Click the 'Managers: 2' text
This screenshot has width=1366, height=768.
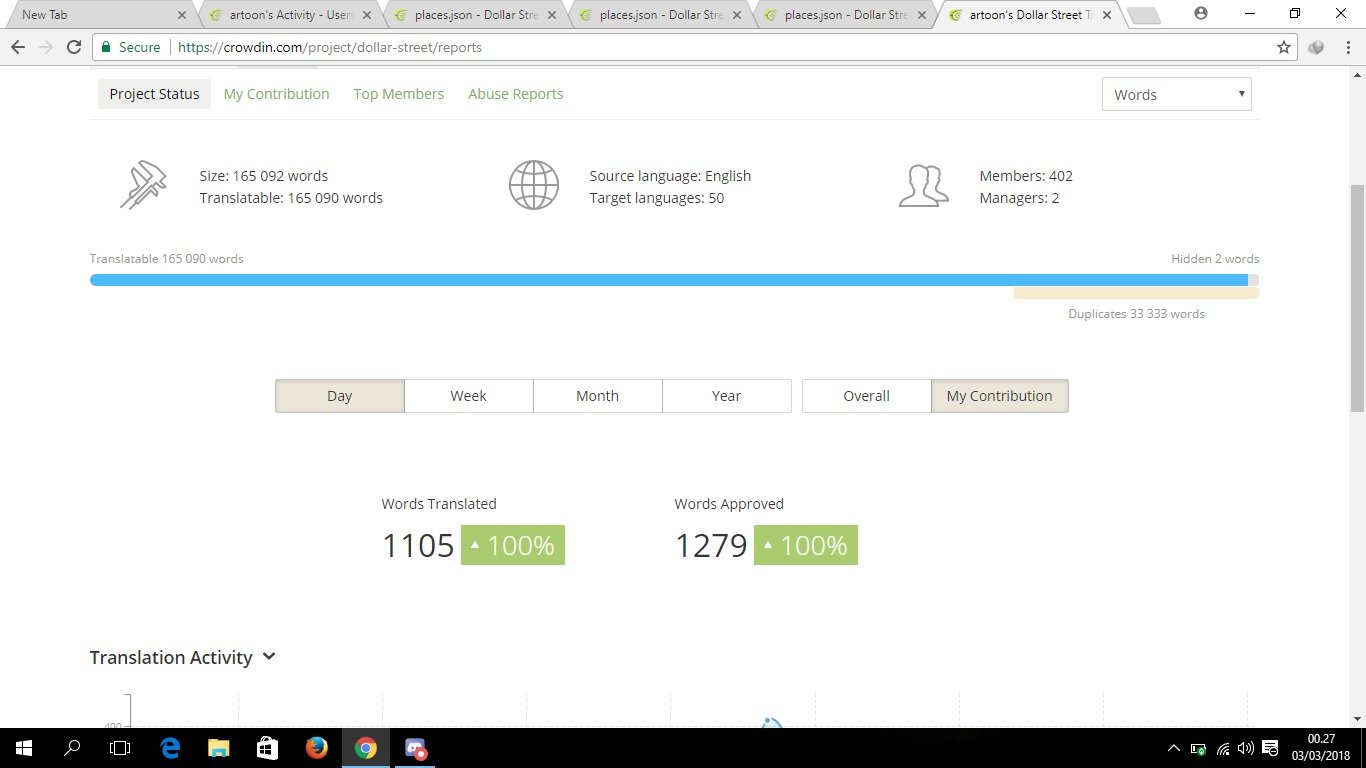(x=1019, y=198)
